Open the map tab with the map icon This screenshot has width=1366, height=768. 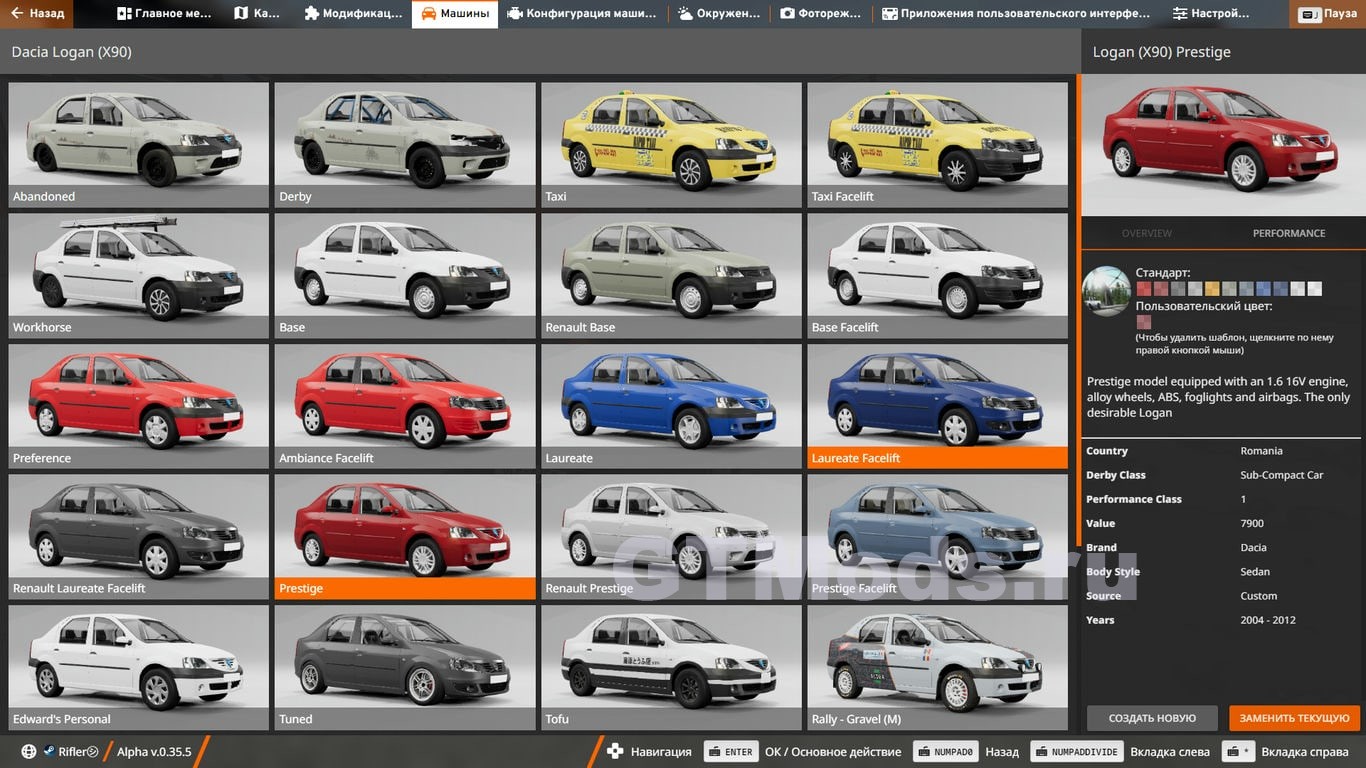(257, 14)
